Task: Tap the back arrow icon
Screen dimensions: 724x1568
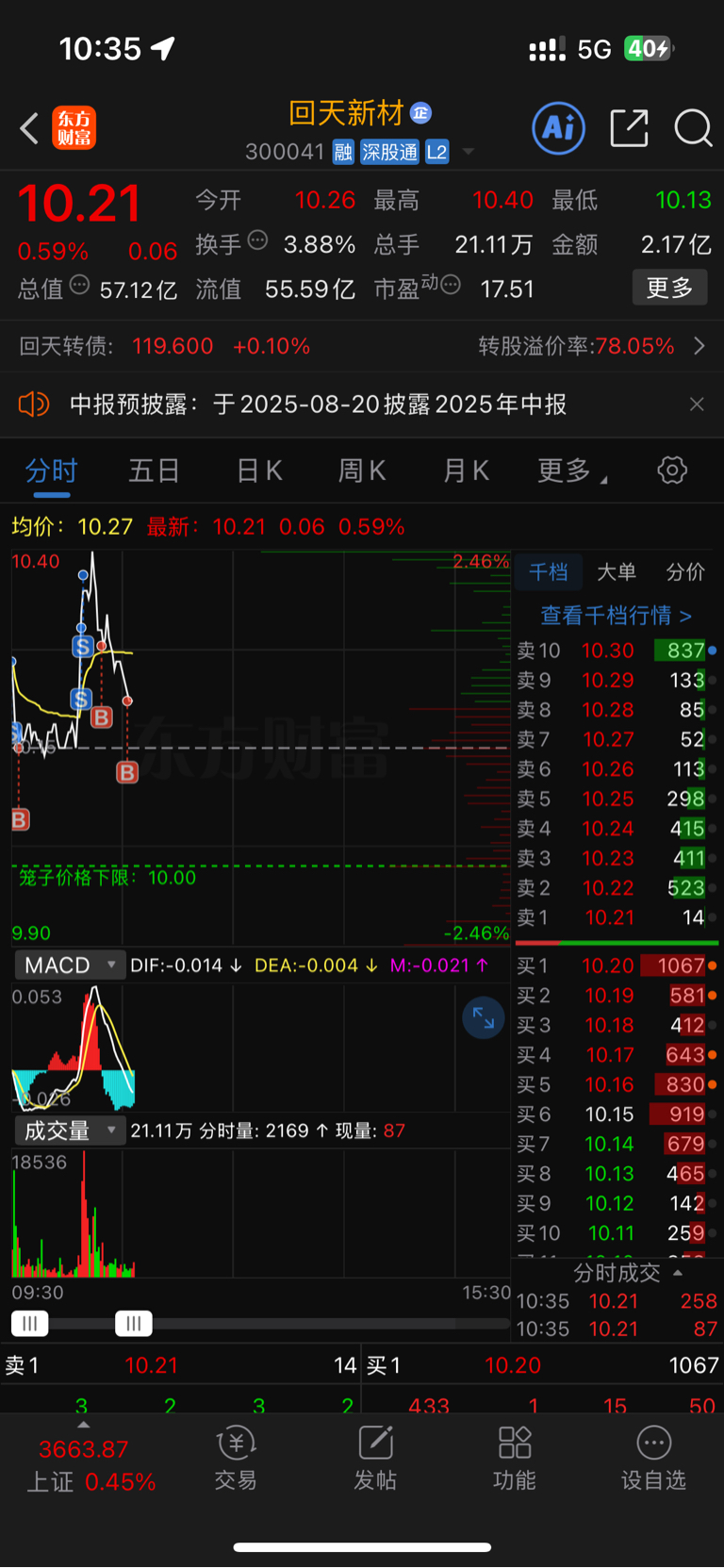Action: coord(30,128)
